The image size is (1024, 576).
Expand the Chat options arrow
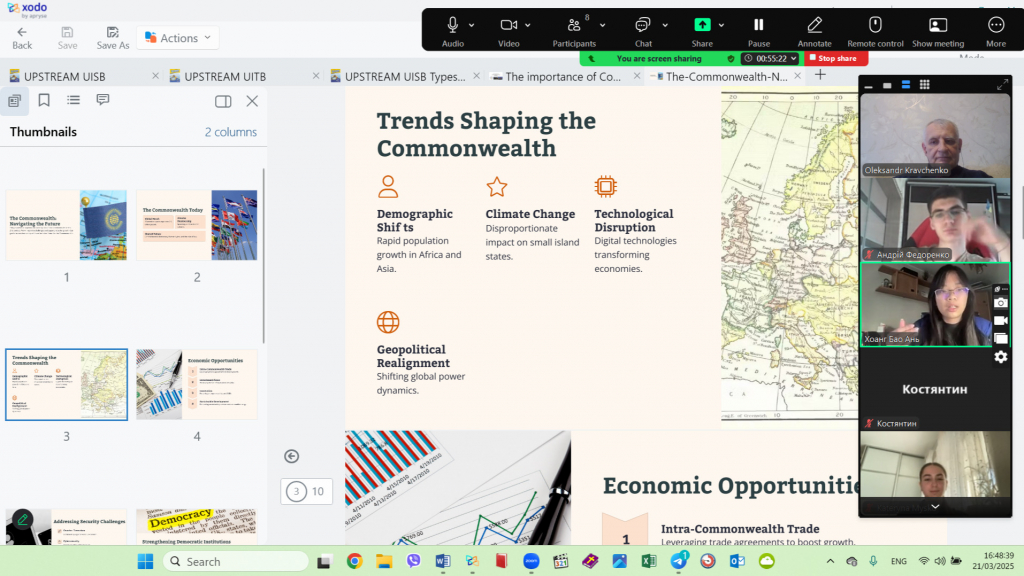pos(665,25)
